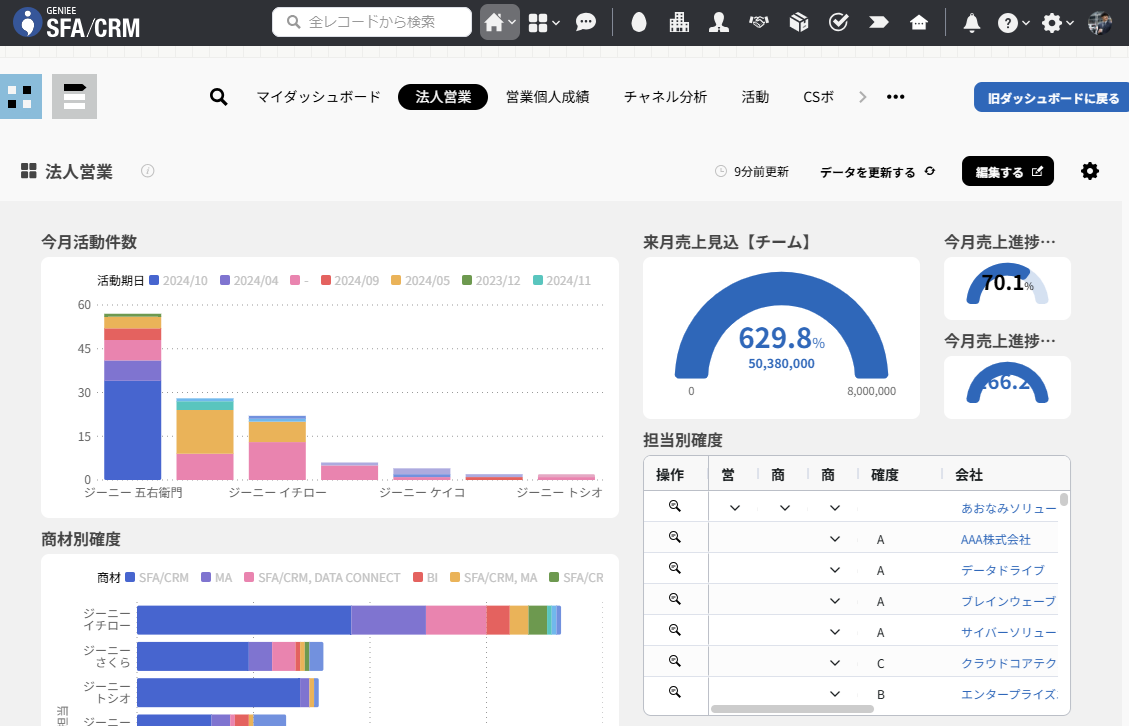1129x726 pixels.
Task: Show more tabs with the right arrow
Action: (863, 97)
